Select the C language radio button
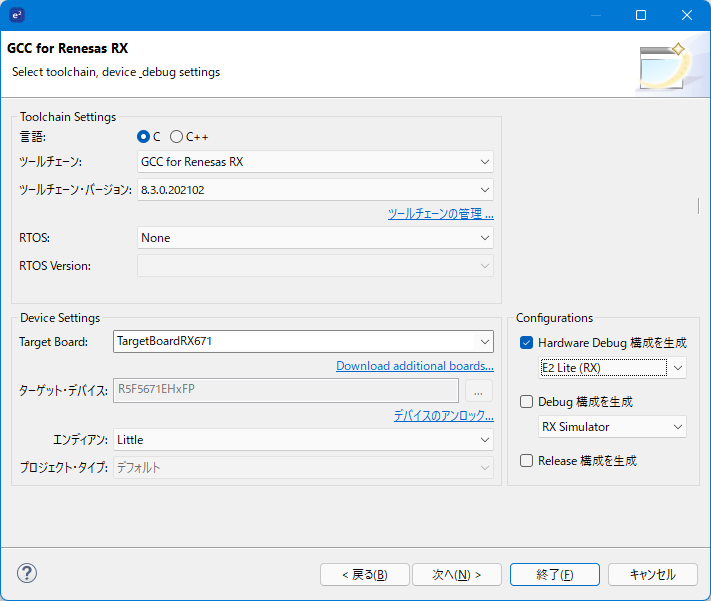This screenshot has height=601, width=711. (x=143, y=137)
